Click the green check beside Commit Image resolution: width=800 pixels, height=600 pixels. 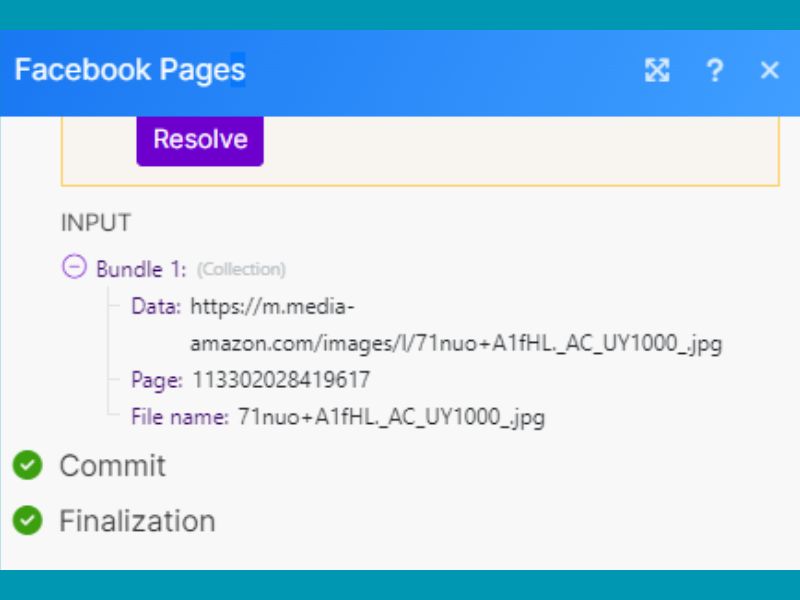[28, 465]
